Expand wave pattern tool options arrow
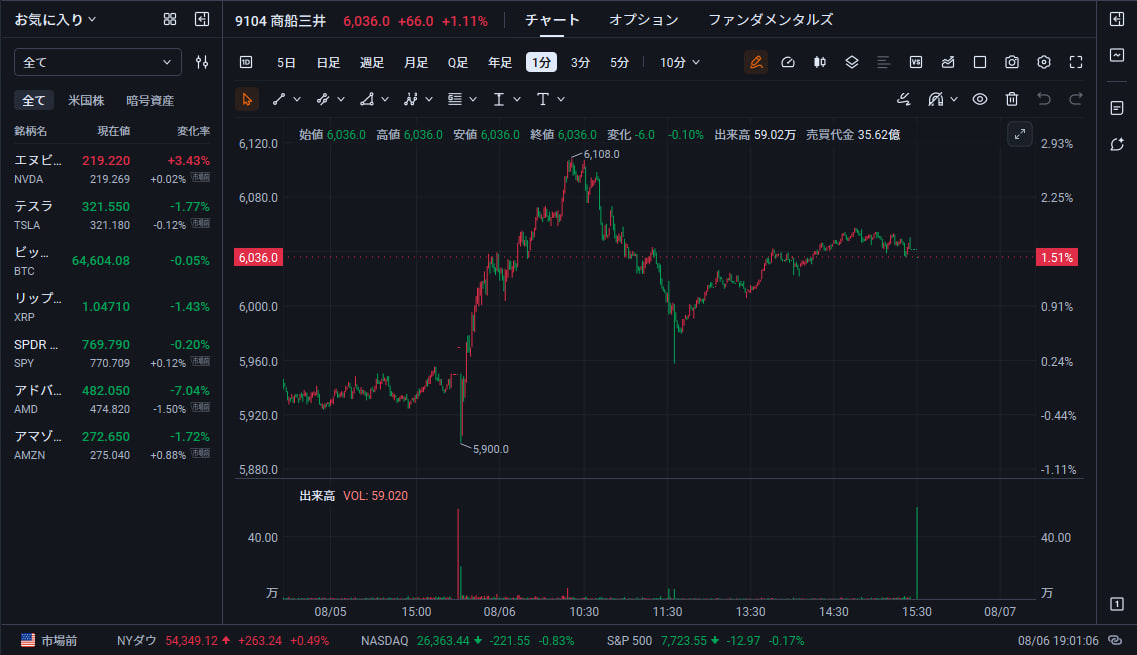 click(x=429, y=99)
